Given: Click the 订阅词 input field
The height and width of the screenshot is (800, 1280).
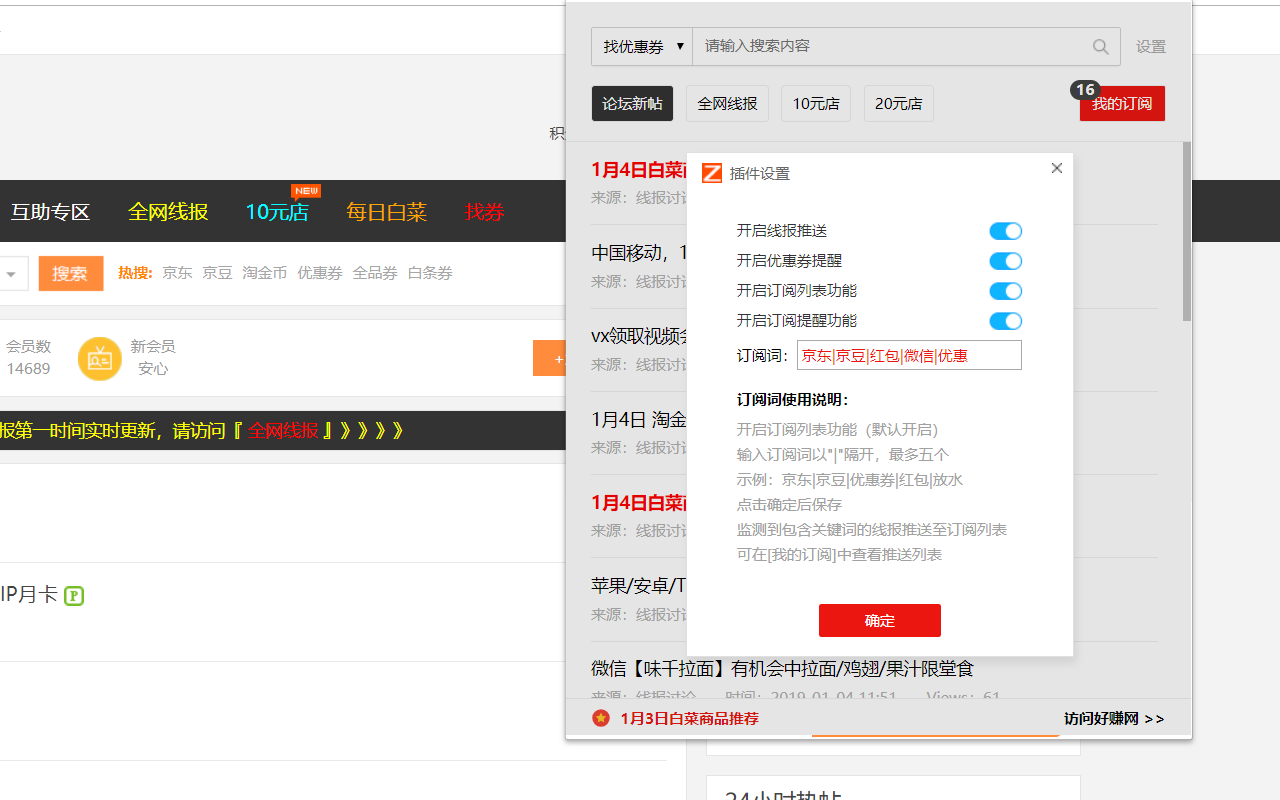Looking at the screenshot, I should 909,355.
